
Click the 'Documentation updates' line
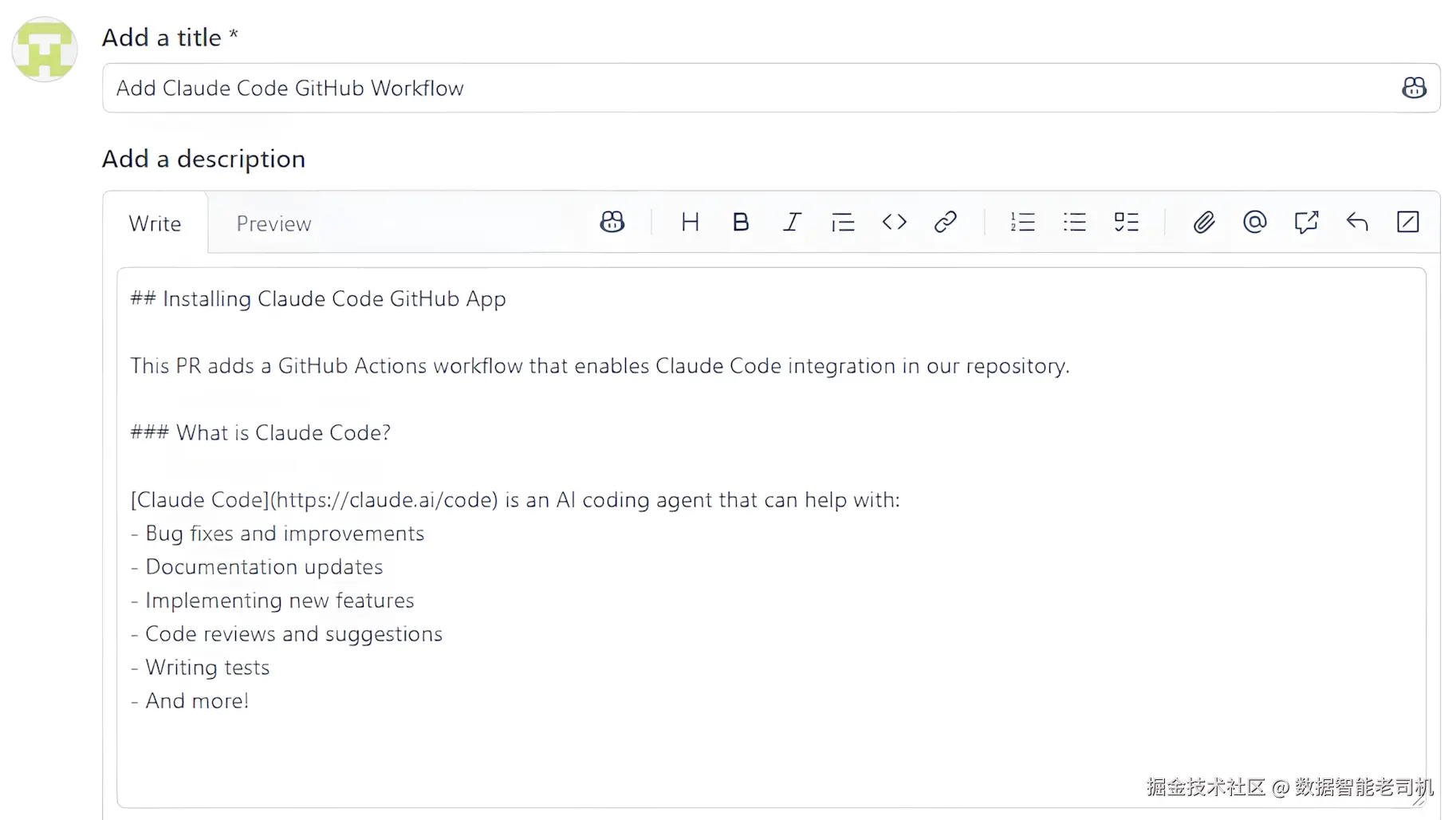tap(257, 567)
